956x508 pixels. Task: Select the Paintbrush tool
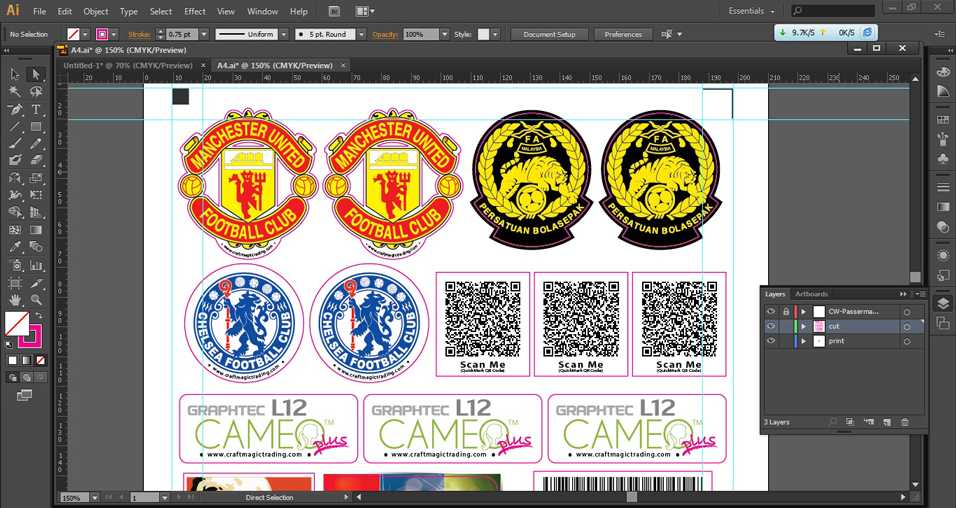click(15, 144)
